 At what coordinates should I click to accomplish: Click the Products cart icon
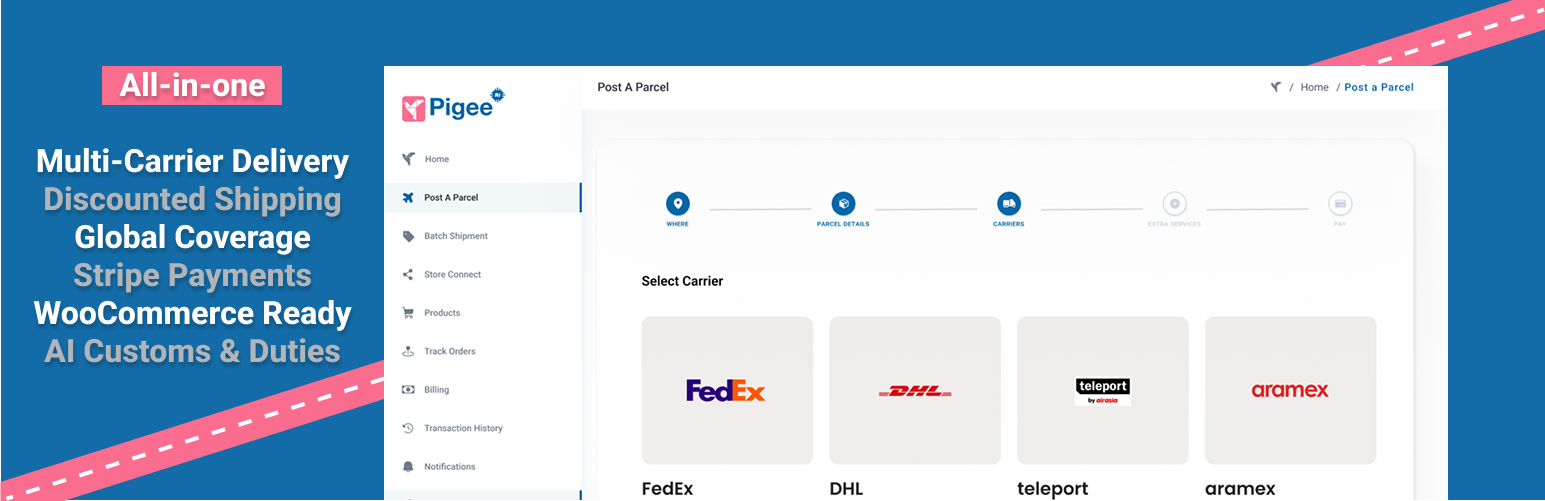(408, 313)
